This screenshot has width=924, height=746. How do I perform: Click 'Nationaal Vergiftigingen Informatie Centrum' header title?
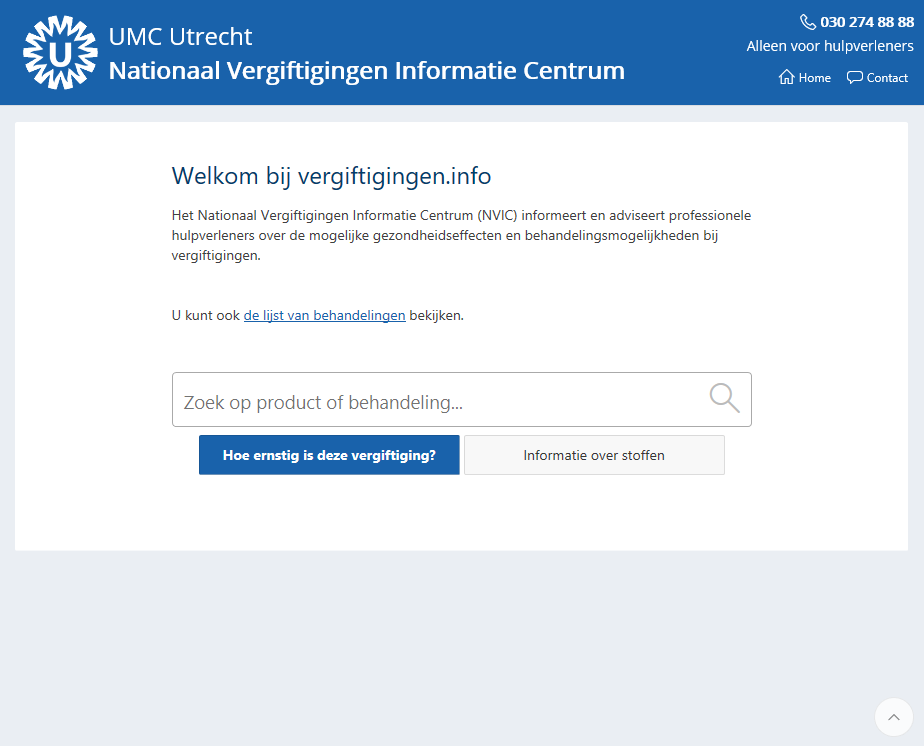[367, 71]
